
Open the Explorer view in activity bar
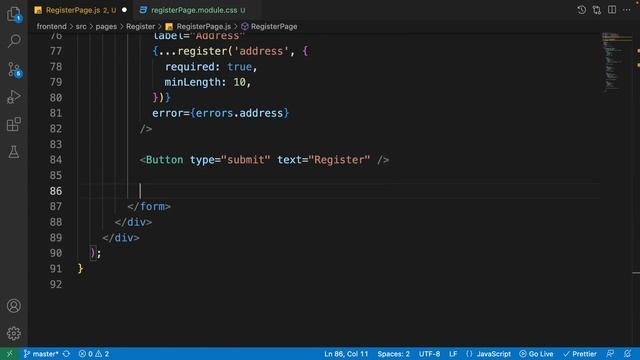click(x=14, y=14)
